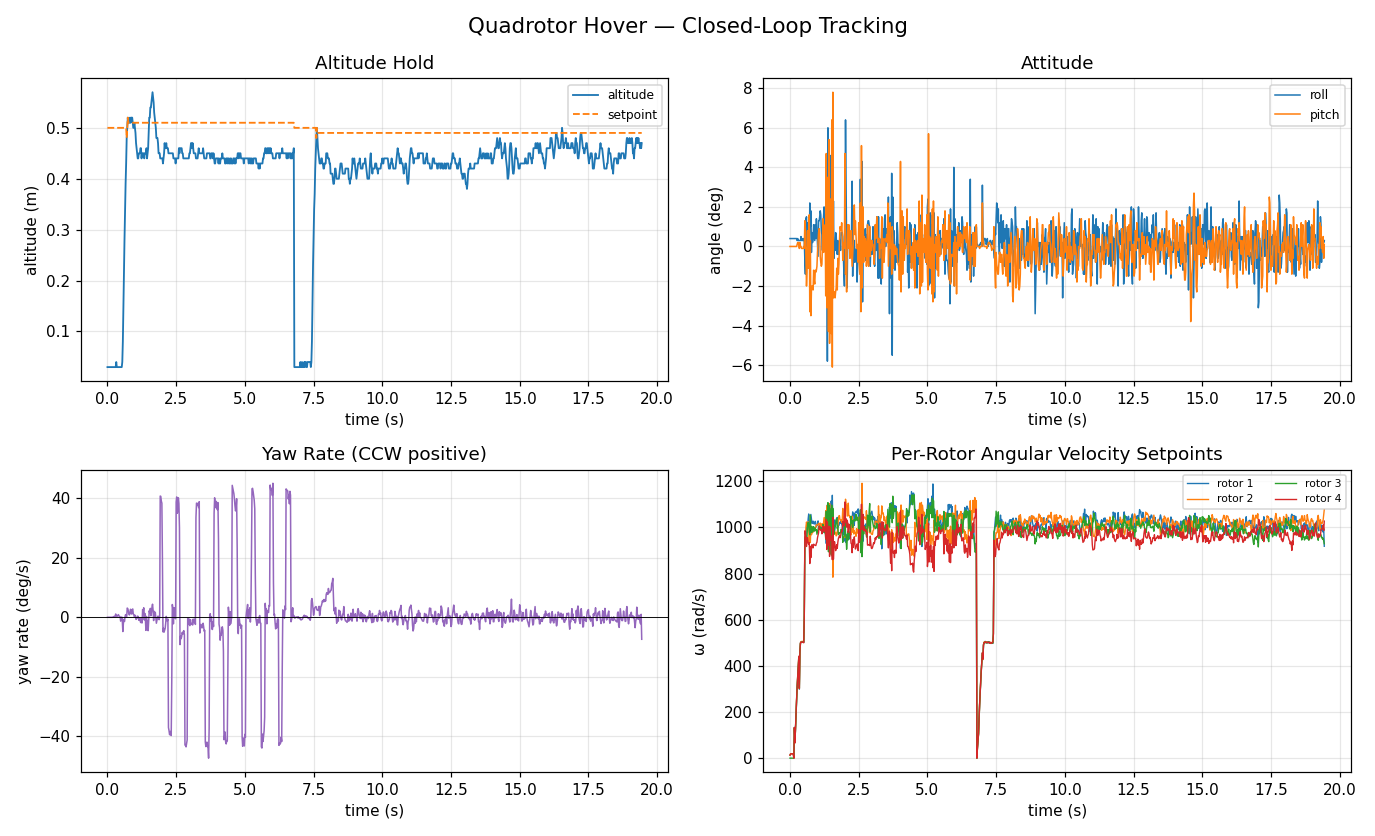Click the 'Attitude' subplot title
This screenshot has width=1375, height=836.
point(1057,63)
